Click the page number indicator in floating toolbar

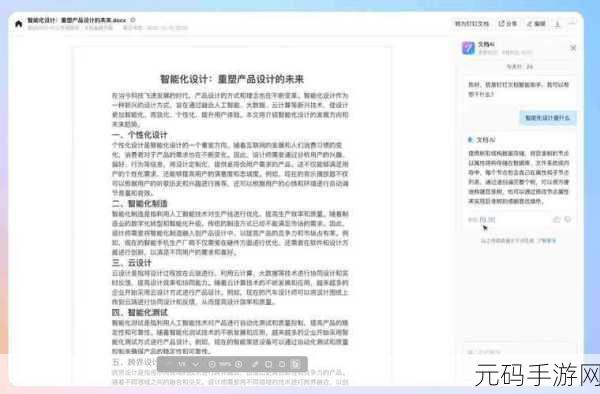click(x=182, y=364)
